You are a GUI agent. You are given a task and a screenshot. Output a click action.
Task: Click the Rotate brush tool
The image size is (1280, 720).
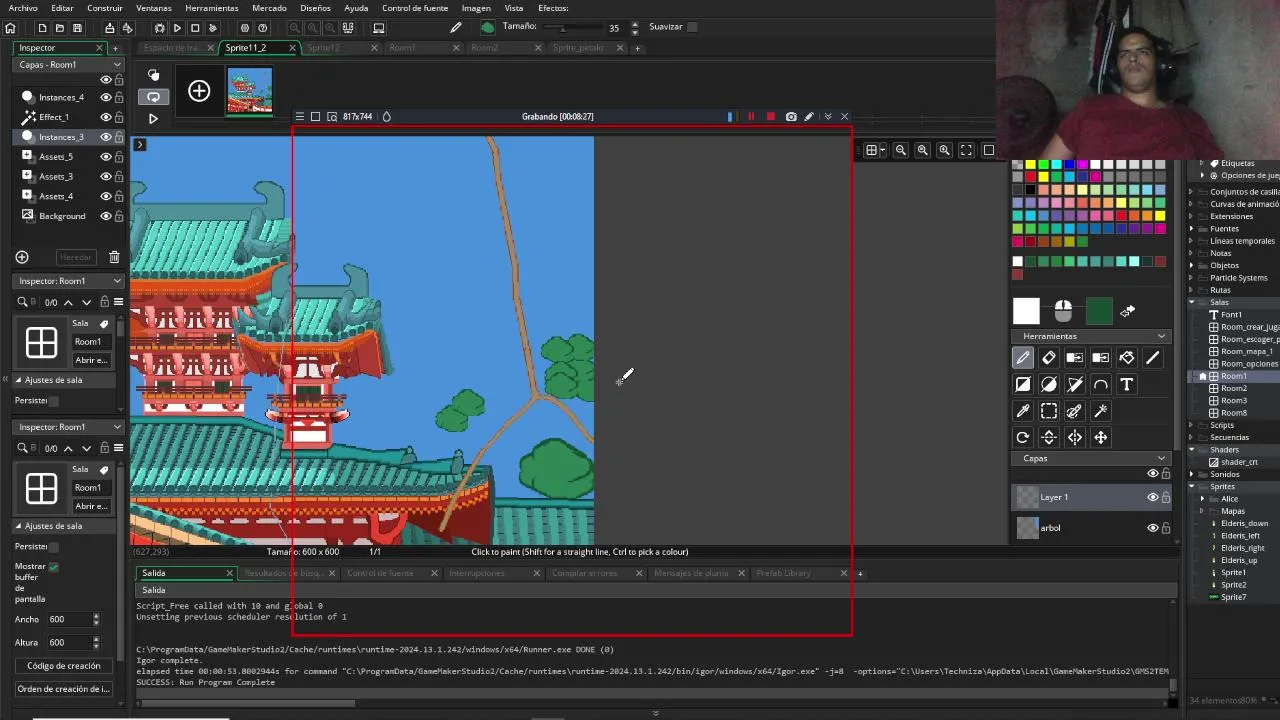coord(1023,437)
